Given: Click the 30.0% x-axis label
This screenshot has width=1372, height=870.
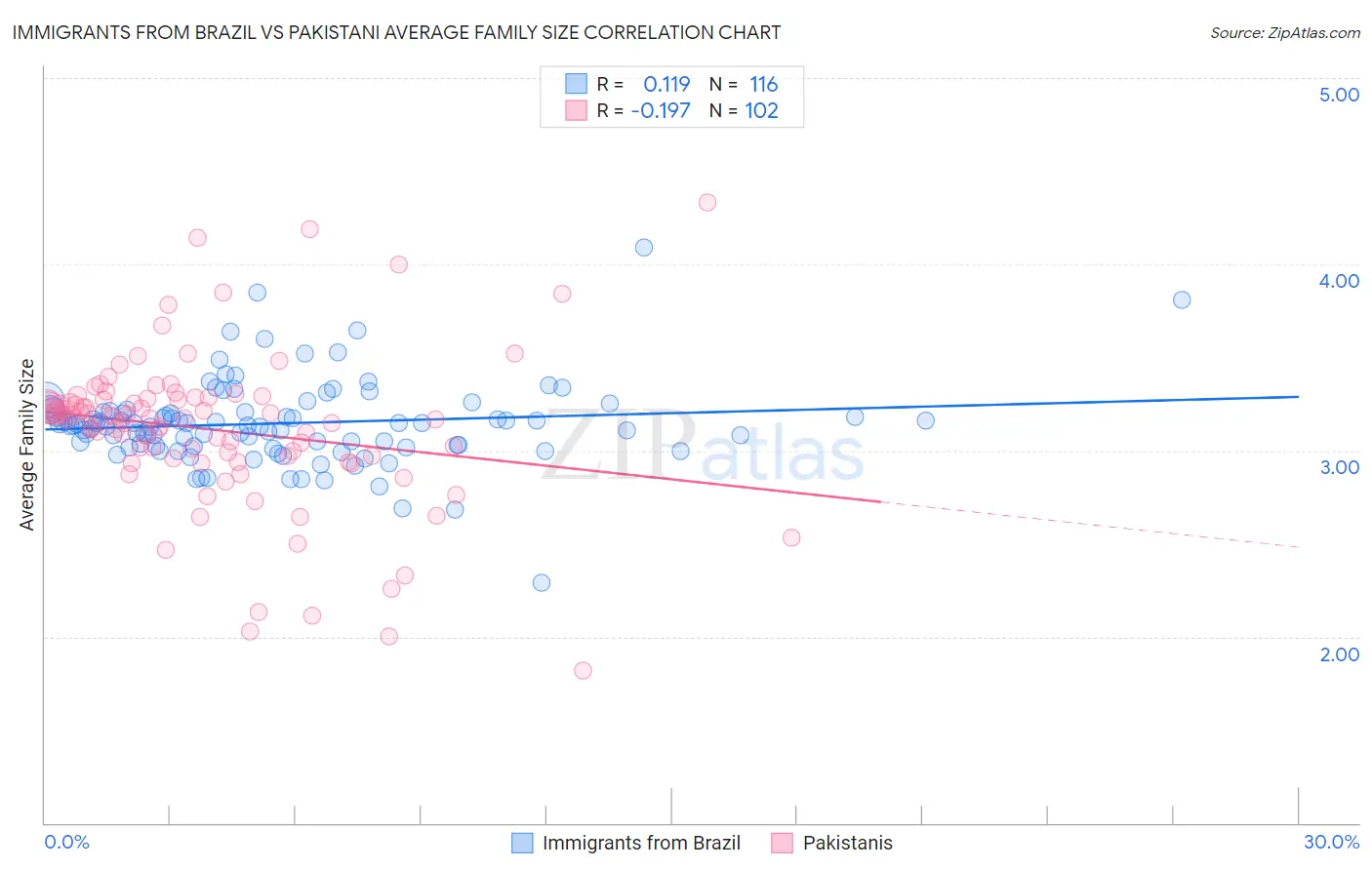Looking at the screenshot, I should pos(1332,842).
